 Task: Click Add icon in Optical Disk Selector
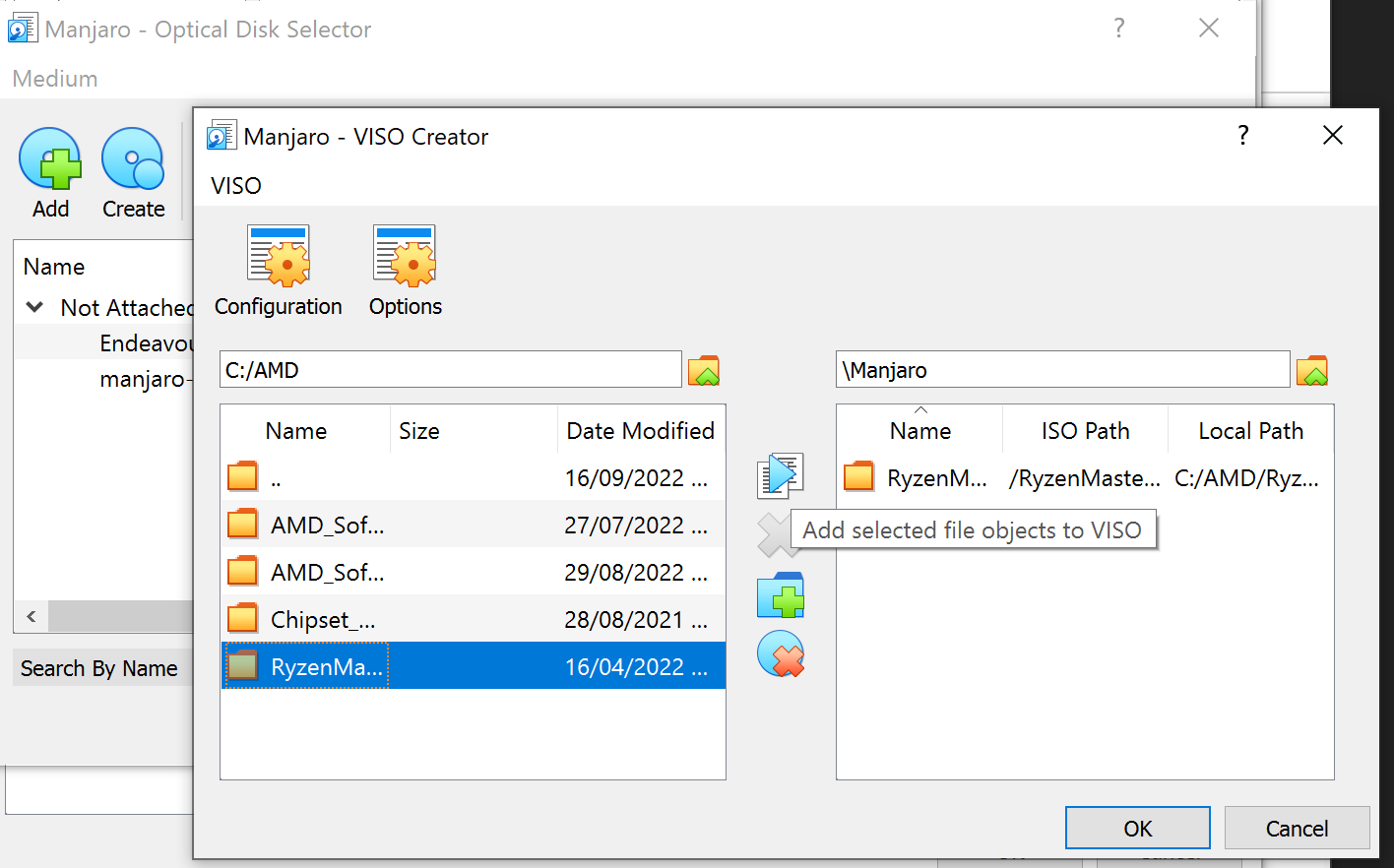[50, 173]
